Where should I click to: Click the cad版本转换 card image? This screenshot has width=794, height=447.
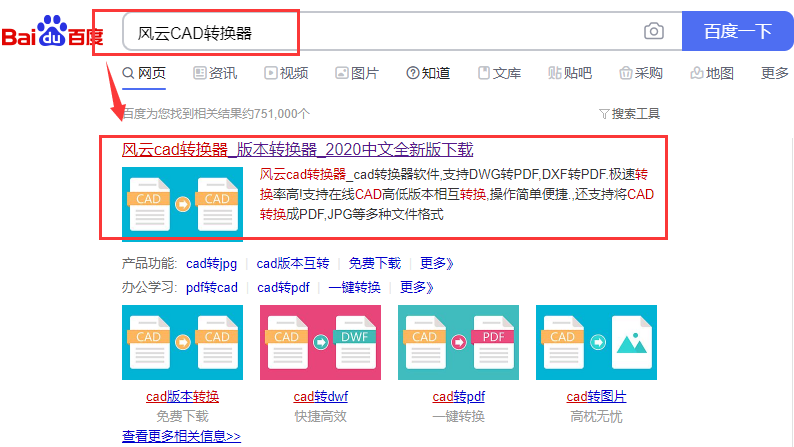tap(182, 342)
